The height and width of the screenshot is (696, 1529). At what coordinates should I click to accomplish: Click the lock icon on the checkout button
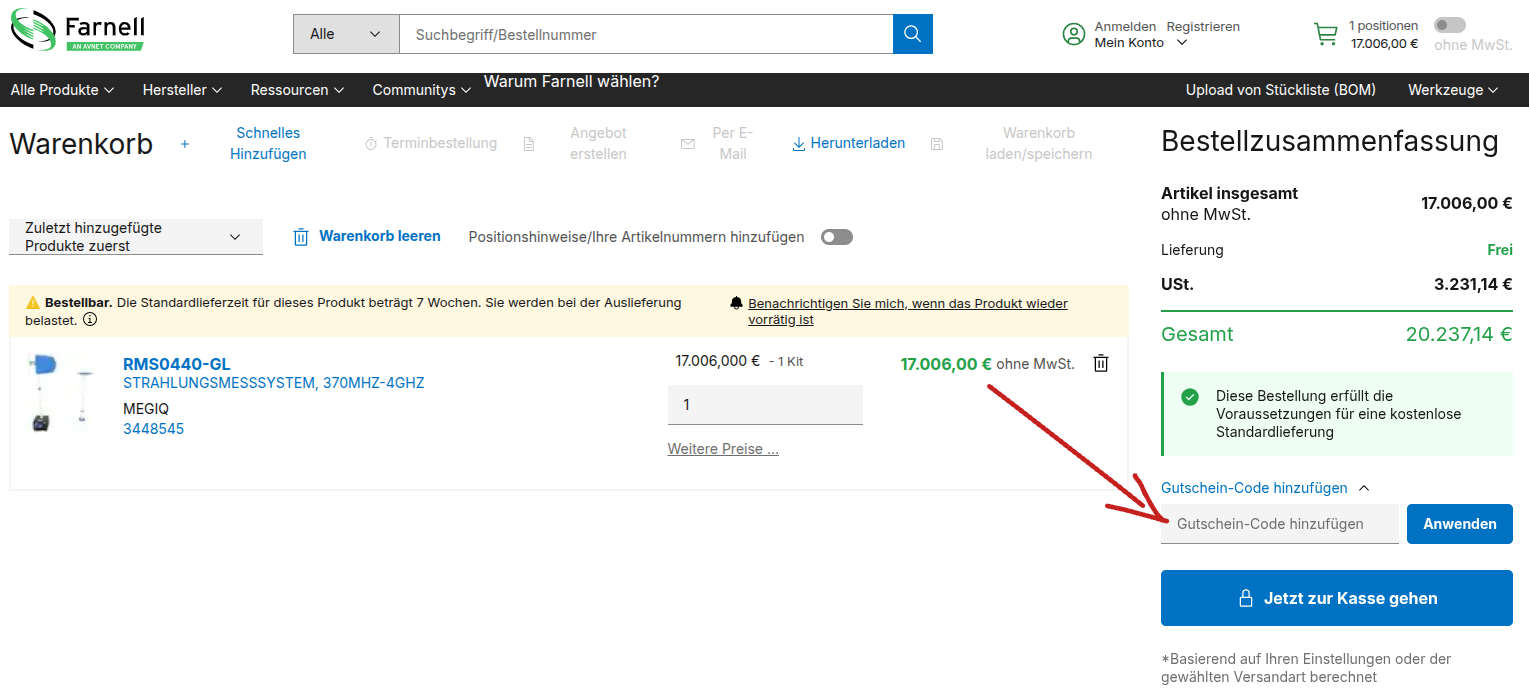(1246, 598)
